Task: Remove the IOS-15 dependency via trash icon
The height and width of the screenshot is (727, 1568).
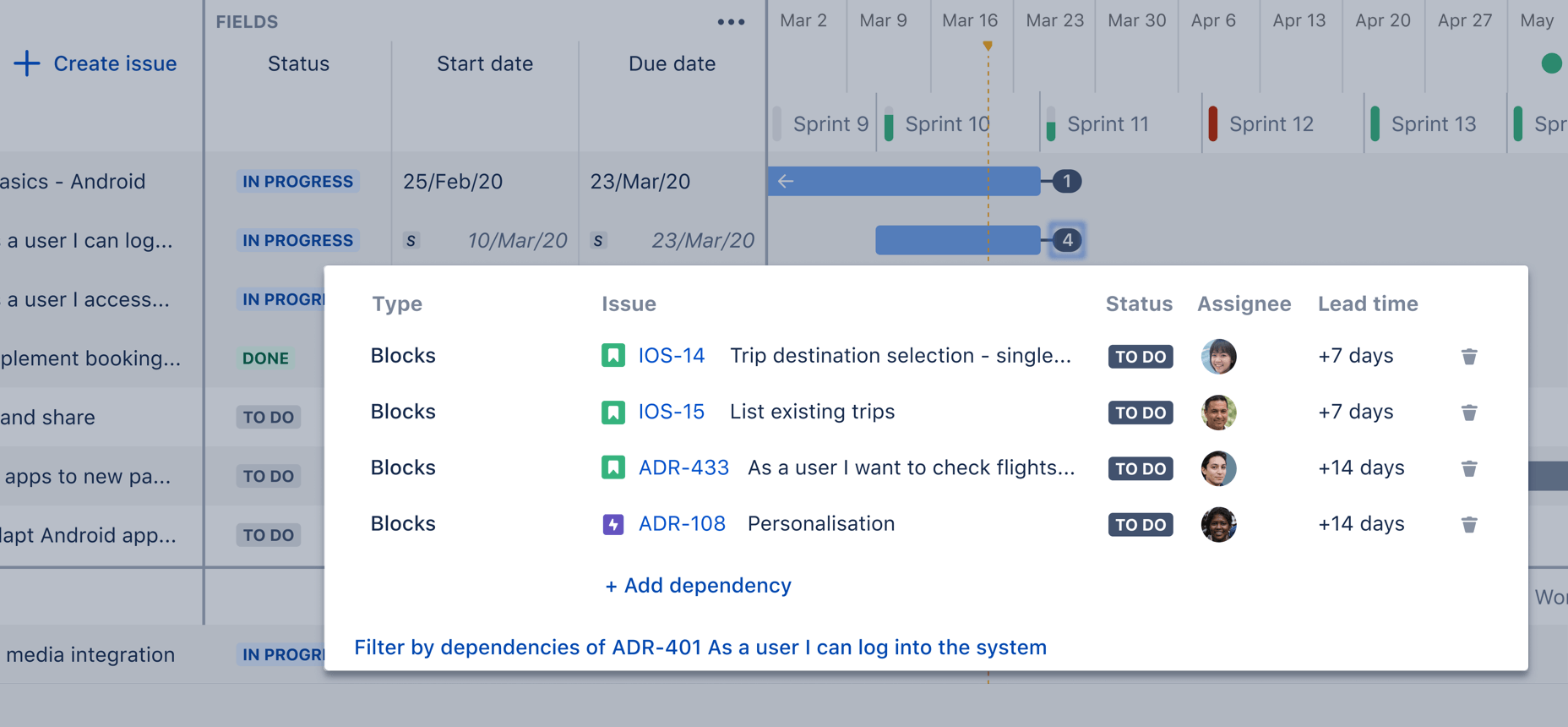Action: tap(1469, 413)
